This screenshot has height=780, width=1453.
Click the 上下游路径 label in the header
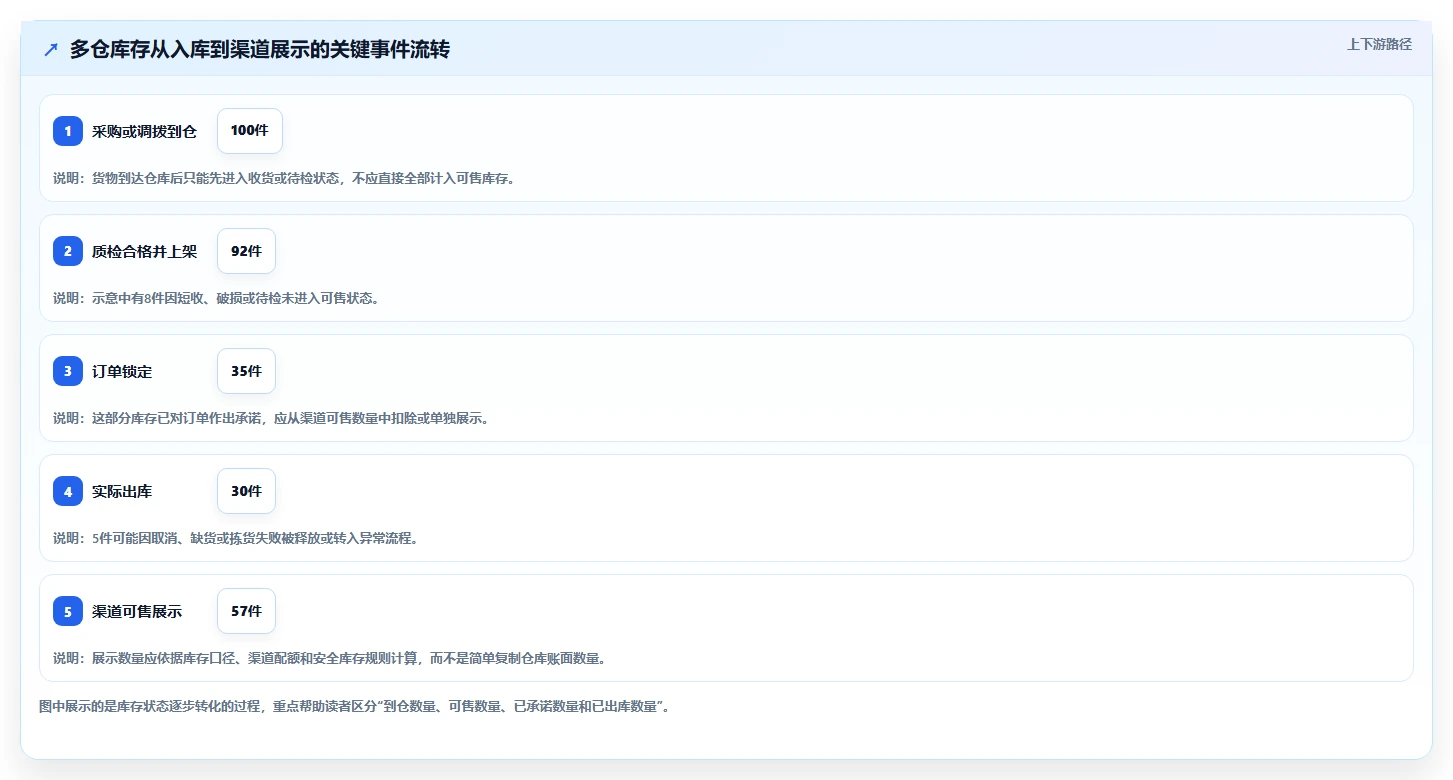[1379, 44]
